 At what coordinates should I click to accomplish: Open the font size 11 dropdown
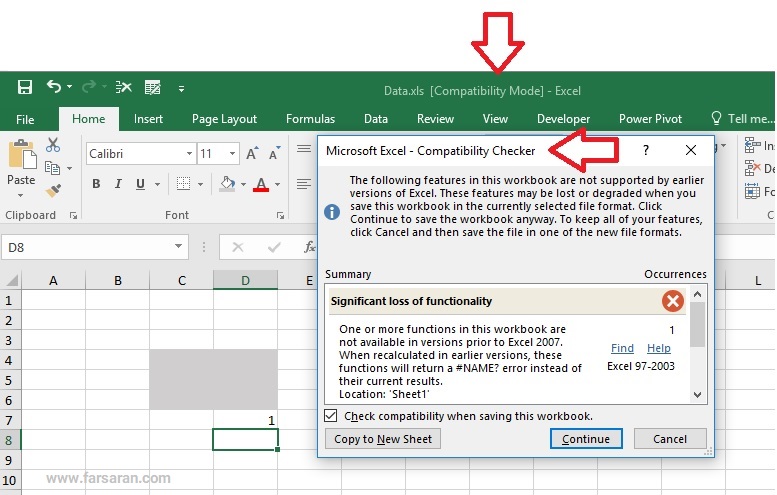[x=232, y=154]
